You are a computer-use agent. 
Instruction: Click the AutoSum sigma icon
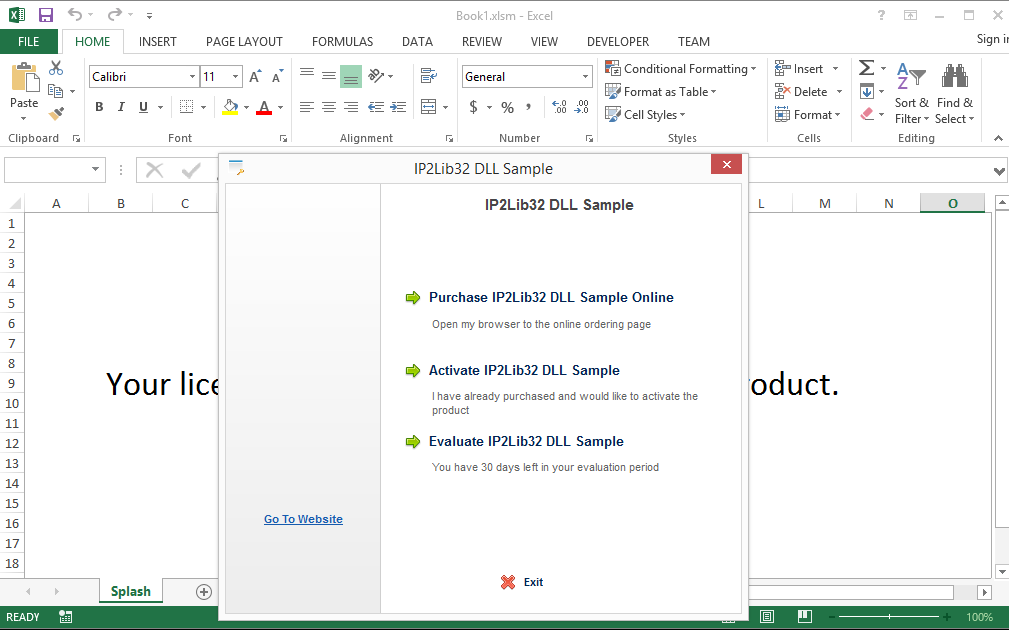[867, 68]
